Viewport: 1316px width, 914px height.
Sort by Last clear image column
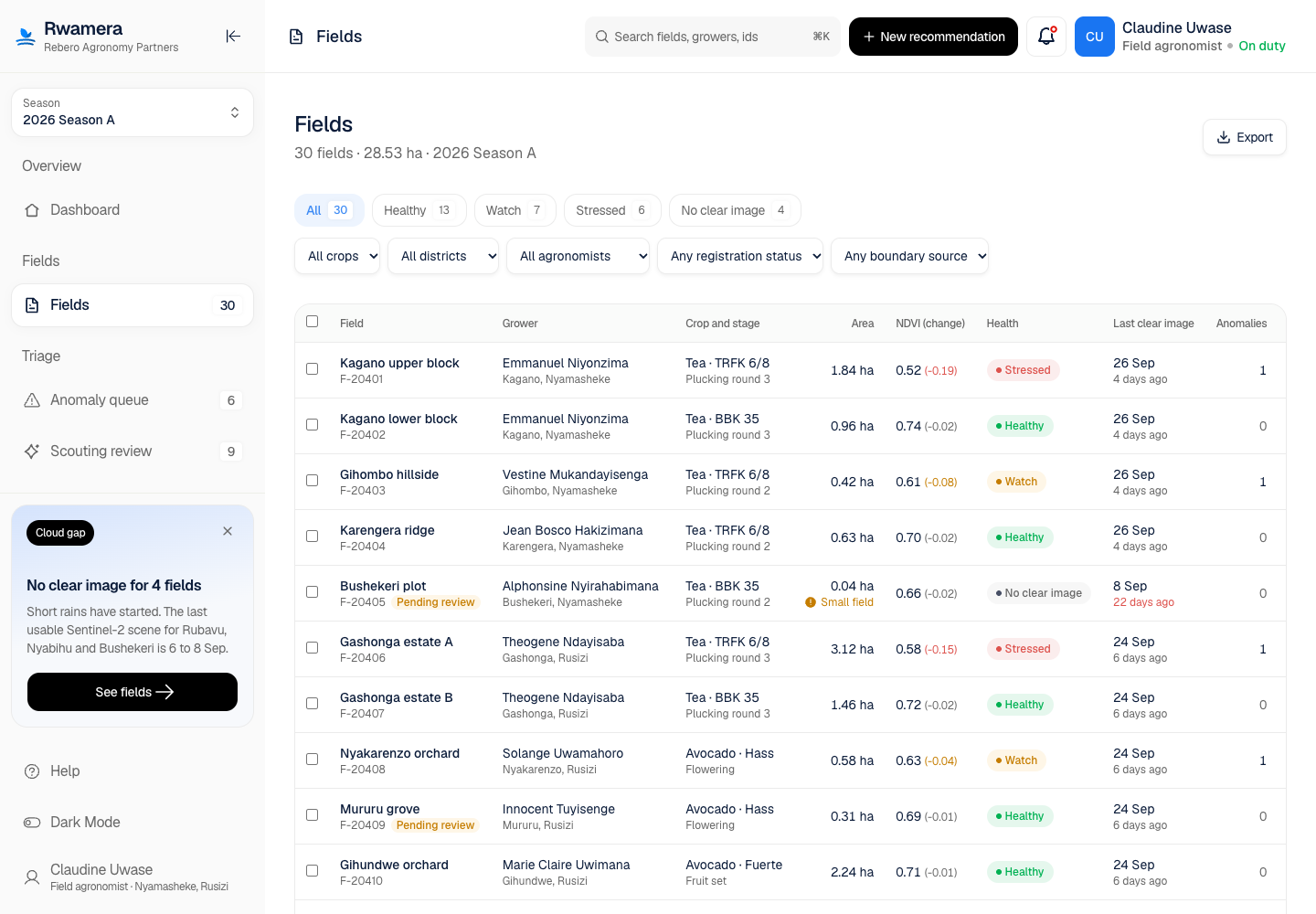coord(1153,324)
